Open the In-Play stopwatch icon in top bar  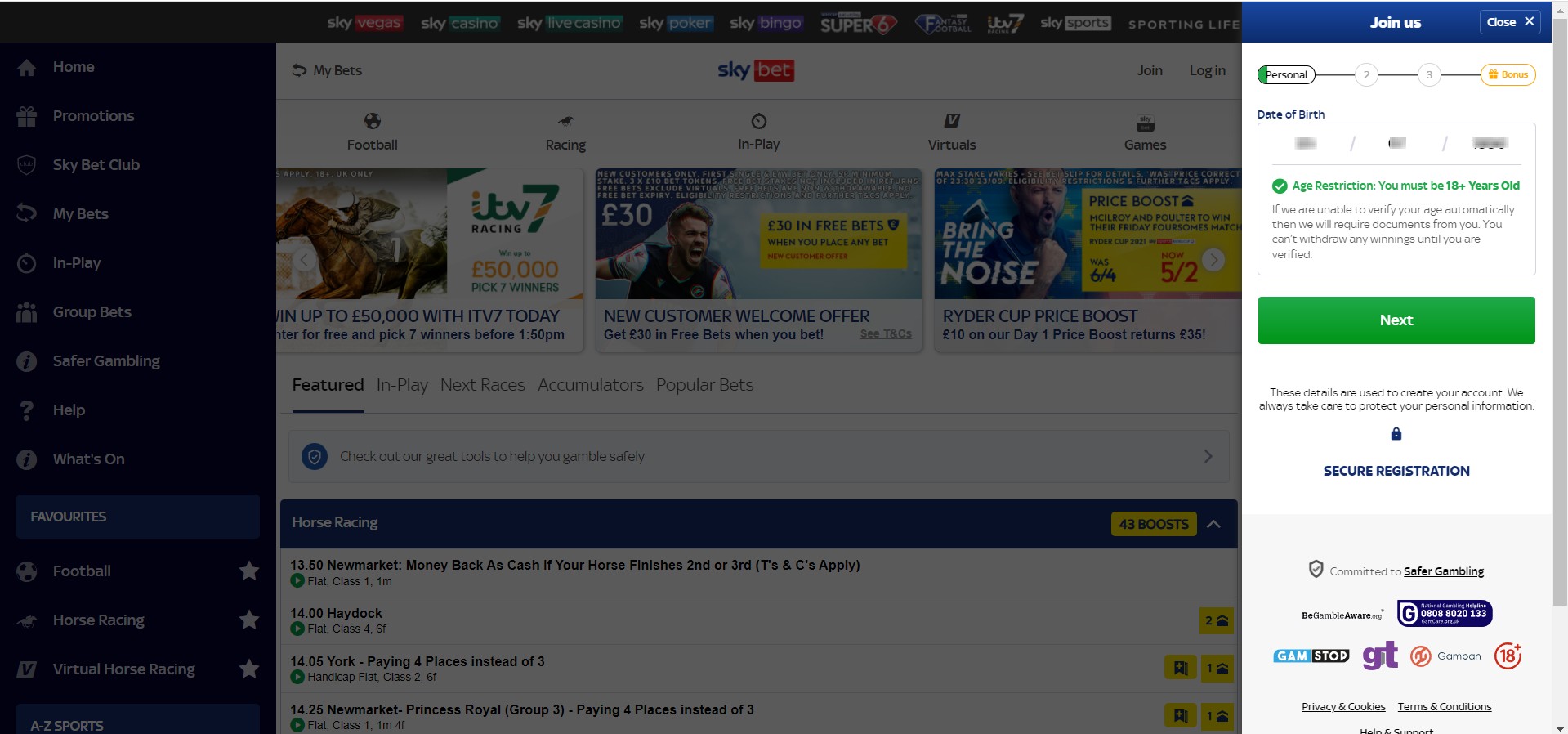[758, 121]
